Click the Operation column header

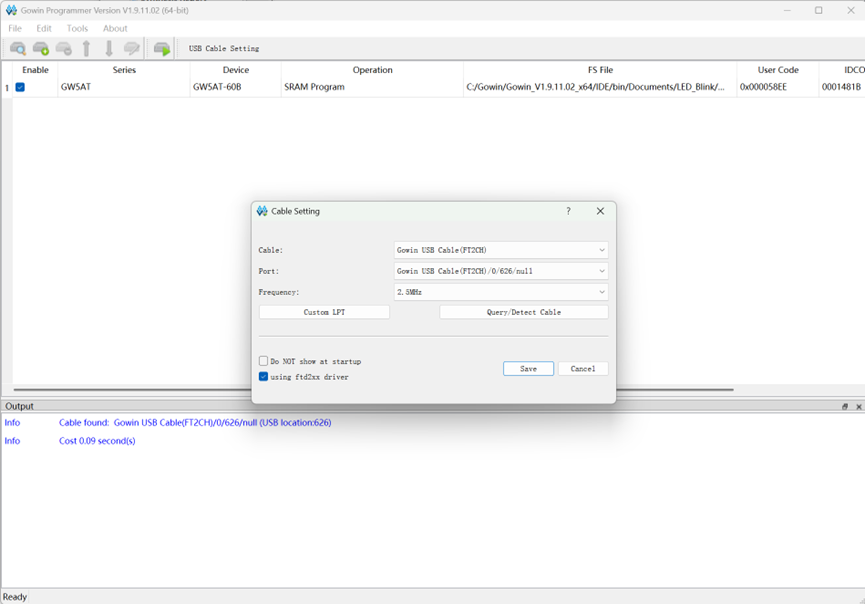click(372, 70)
